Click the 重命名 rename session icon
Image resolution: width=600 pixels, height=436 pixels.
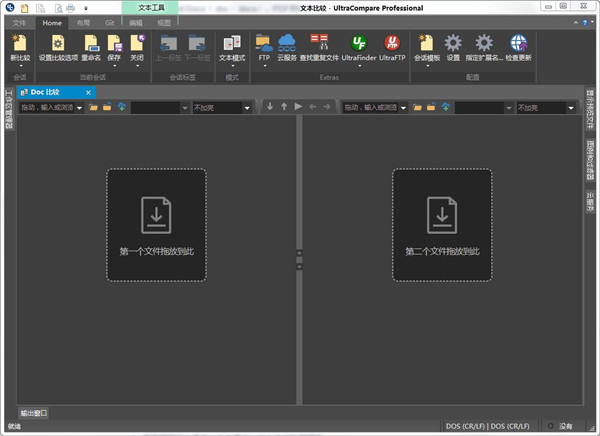[x=91, y=43]
